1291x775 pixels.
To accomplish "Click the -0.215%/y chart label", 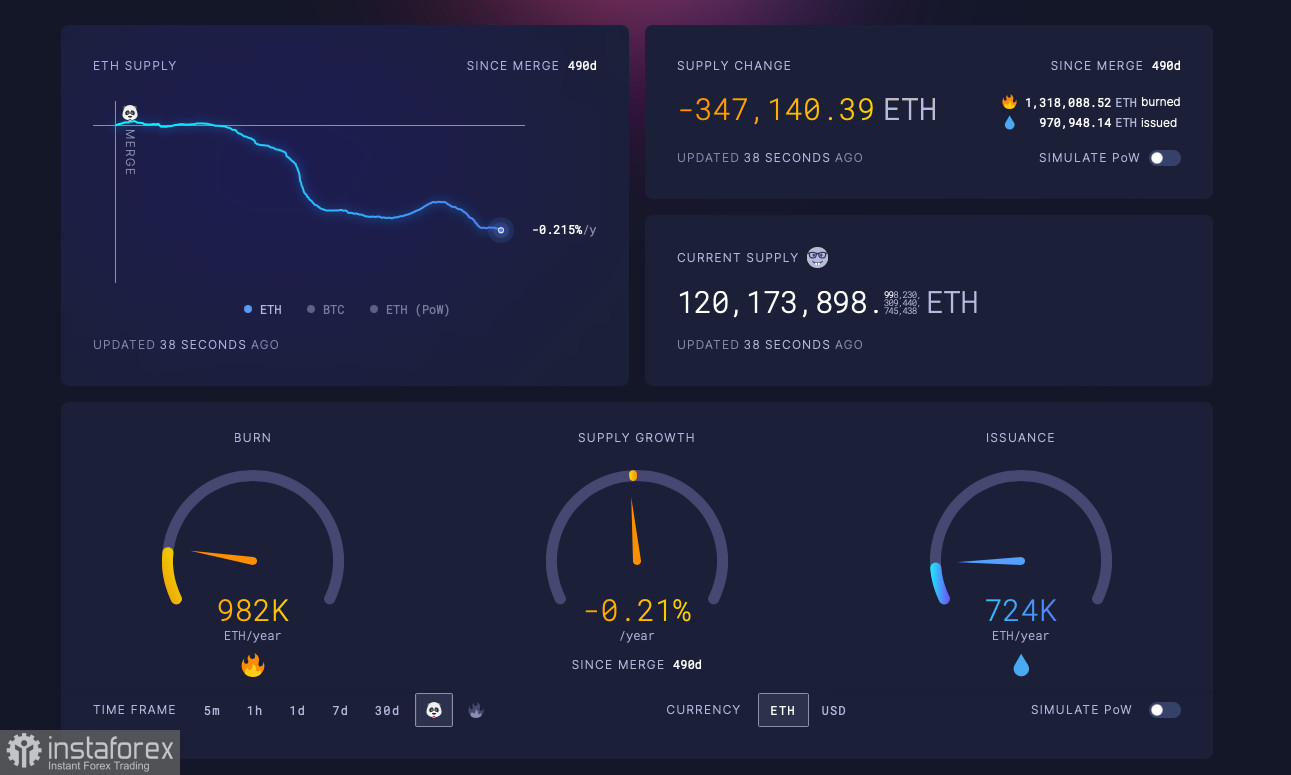I will point(564,230).
